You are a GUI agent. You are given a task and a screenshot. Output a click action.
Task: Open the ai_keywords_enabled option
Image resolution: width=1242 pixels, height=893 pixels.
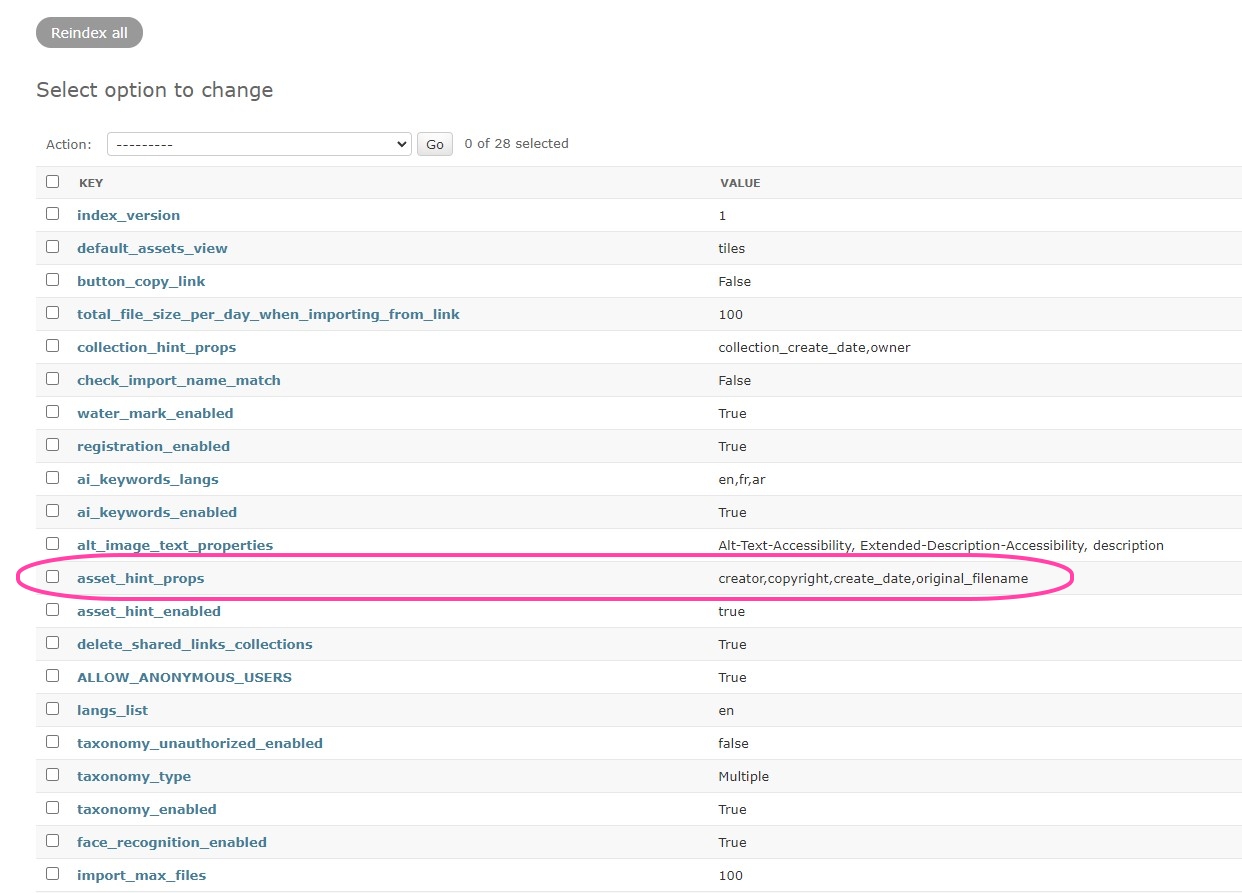click(x=157, y=512)
